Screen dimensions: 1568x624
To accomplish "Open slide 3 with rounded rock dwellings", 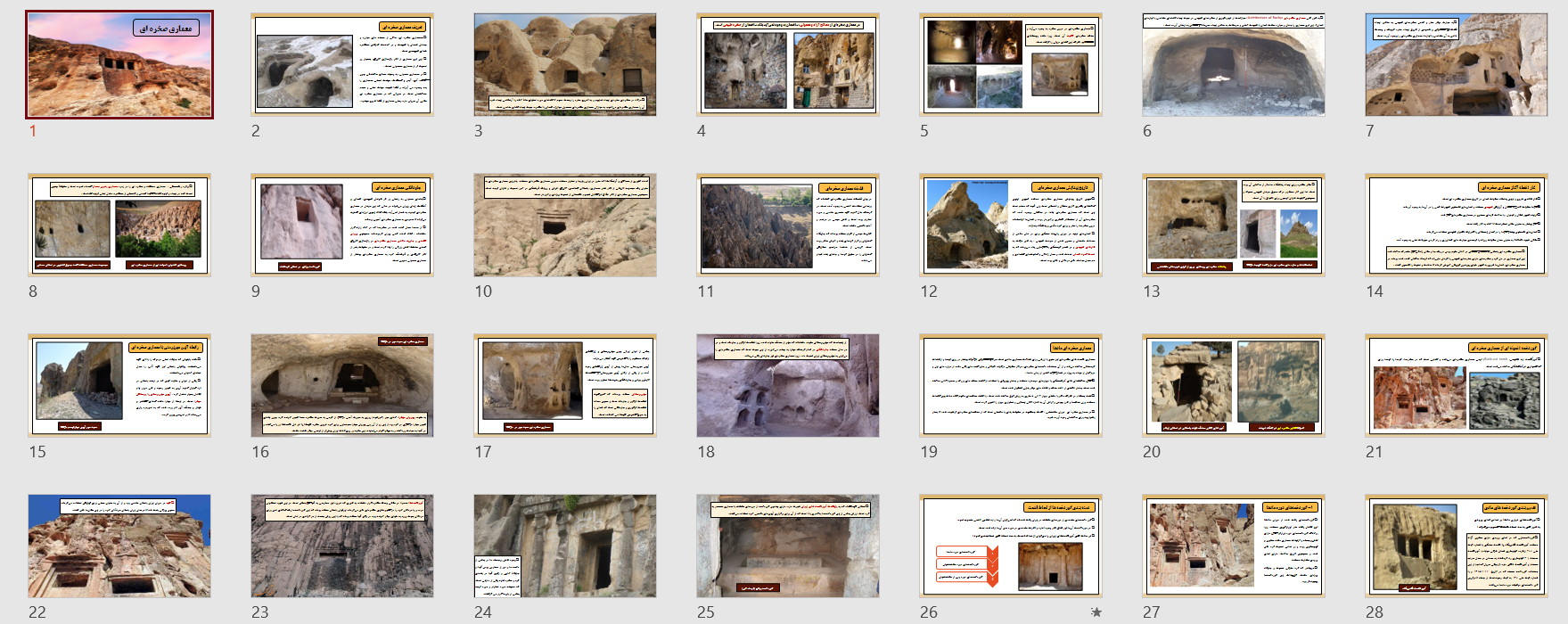I will (x=565, y=64).
